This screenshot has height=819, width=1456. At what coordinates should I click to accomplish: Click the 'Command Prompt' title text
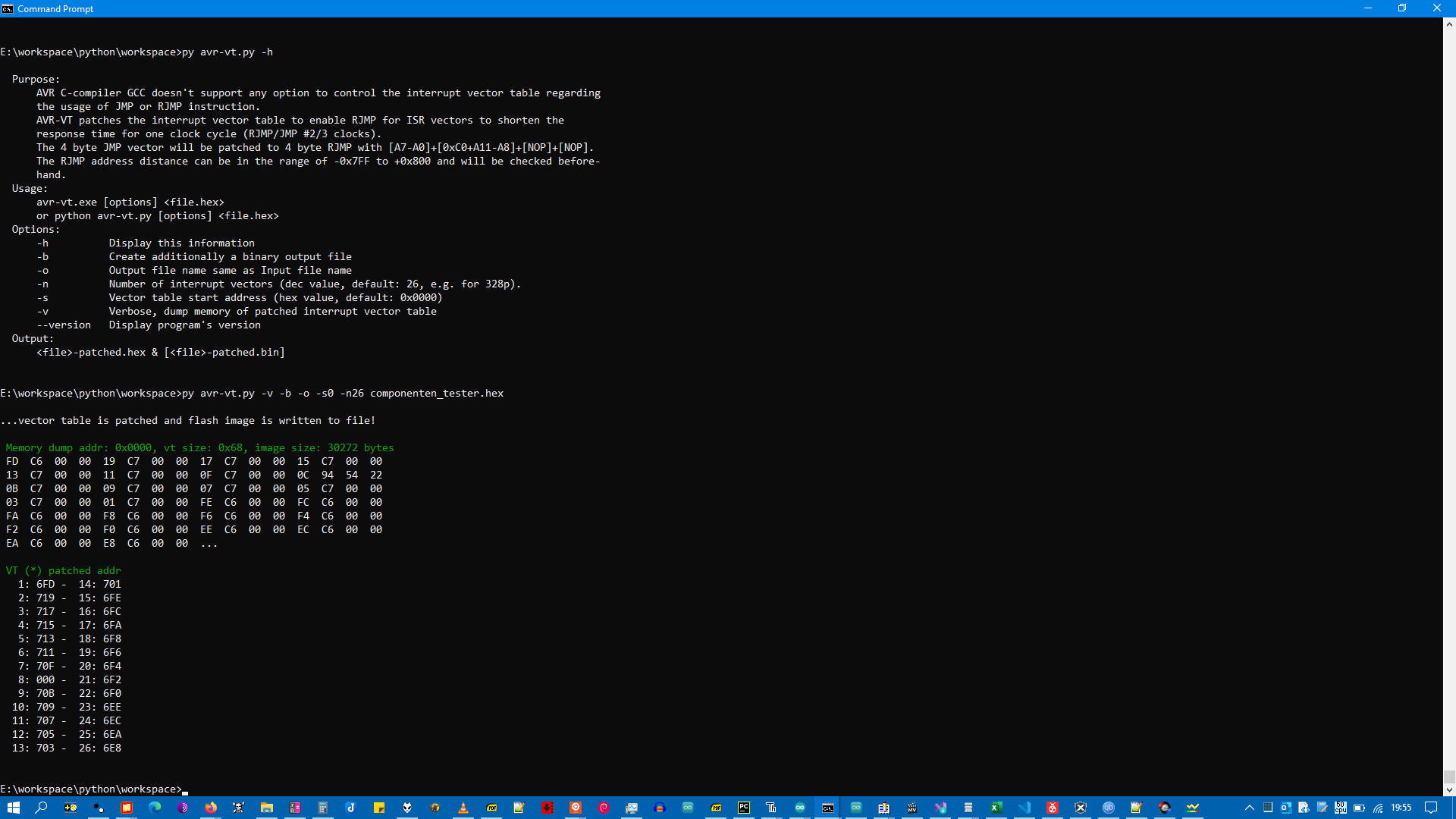point(55,8)
